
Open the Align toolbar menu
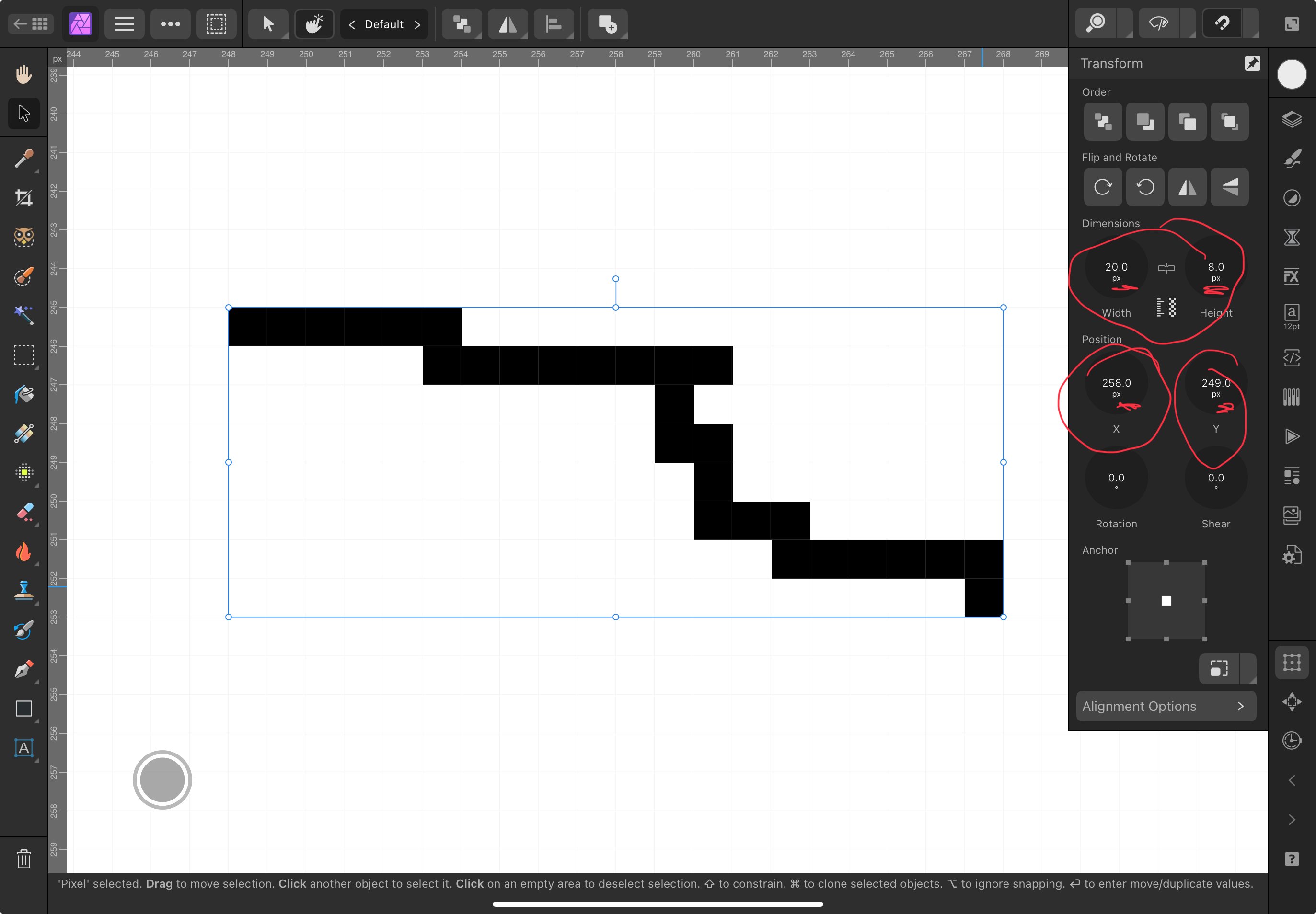[554, 24]
